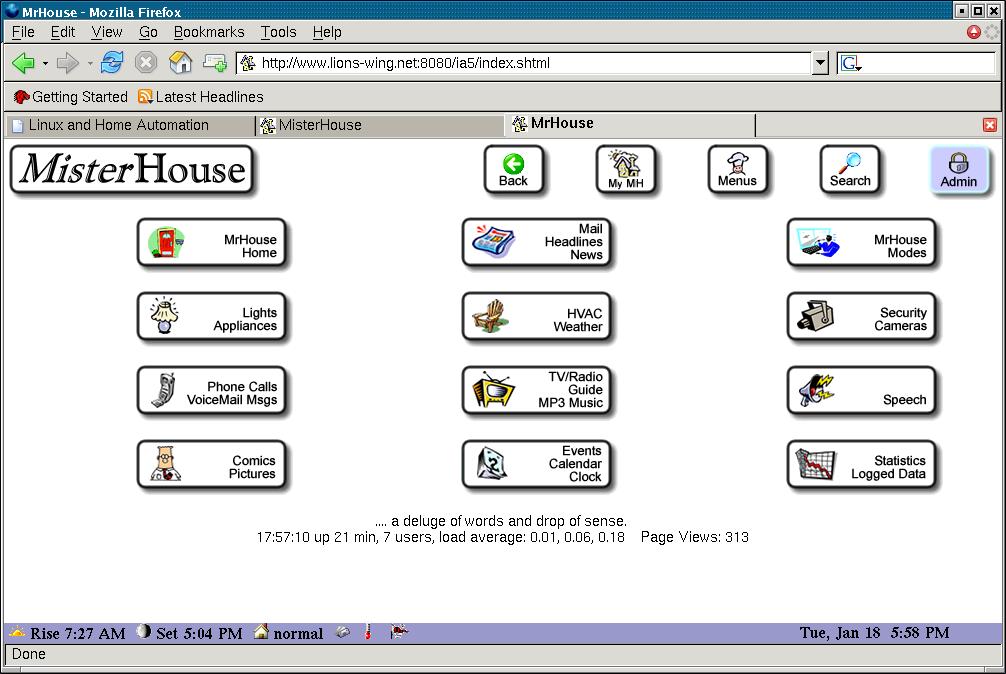Expand the search engine selector dropdown
This screenshot has height=674, width=1006.
pyautogui.click(x=851, y=64)
